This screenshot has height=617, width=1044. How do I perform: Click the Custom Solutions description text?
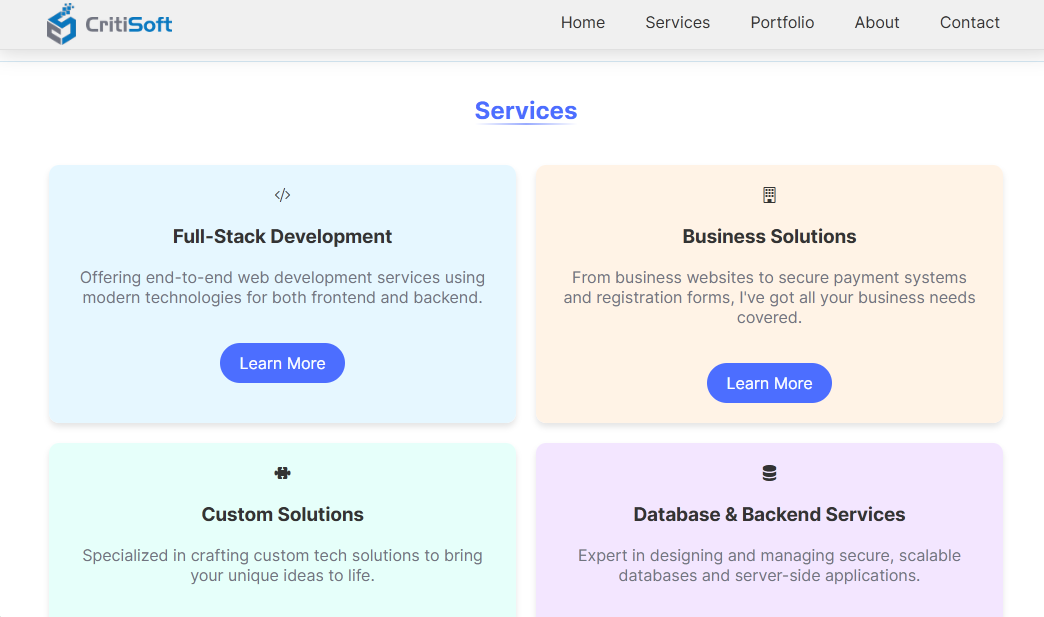tap(282, 565)
